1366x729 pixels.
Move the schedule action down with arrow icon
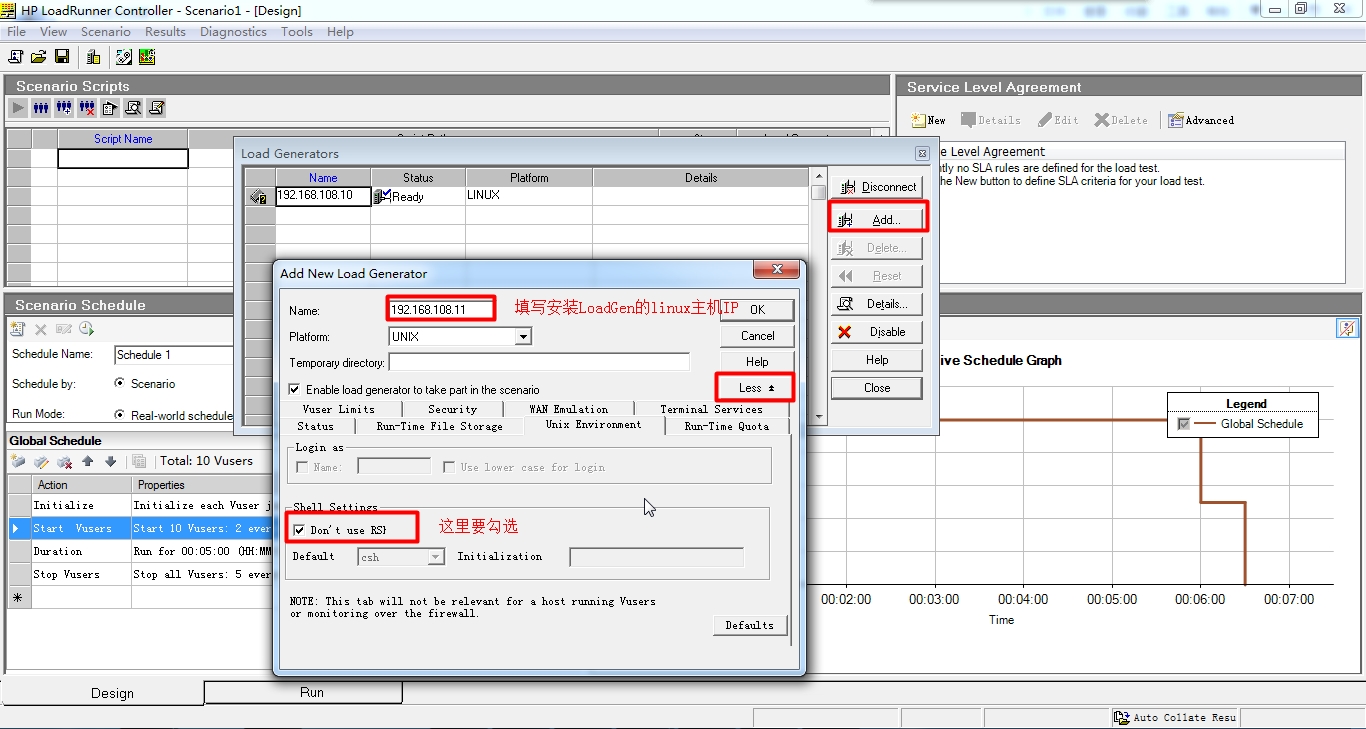111,462
